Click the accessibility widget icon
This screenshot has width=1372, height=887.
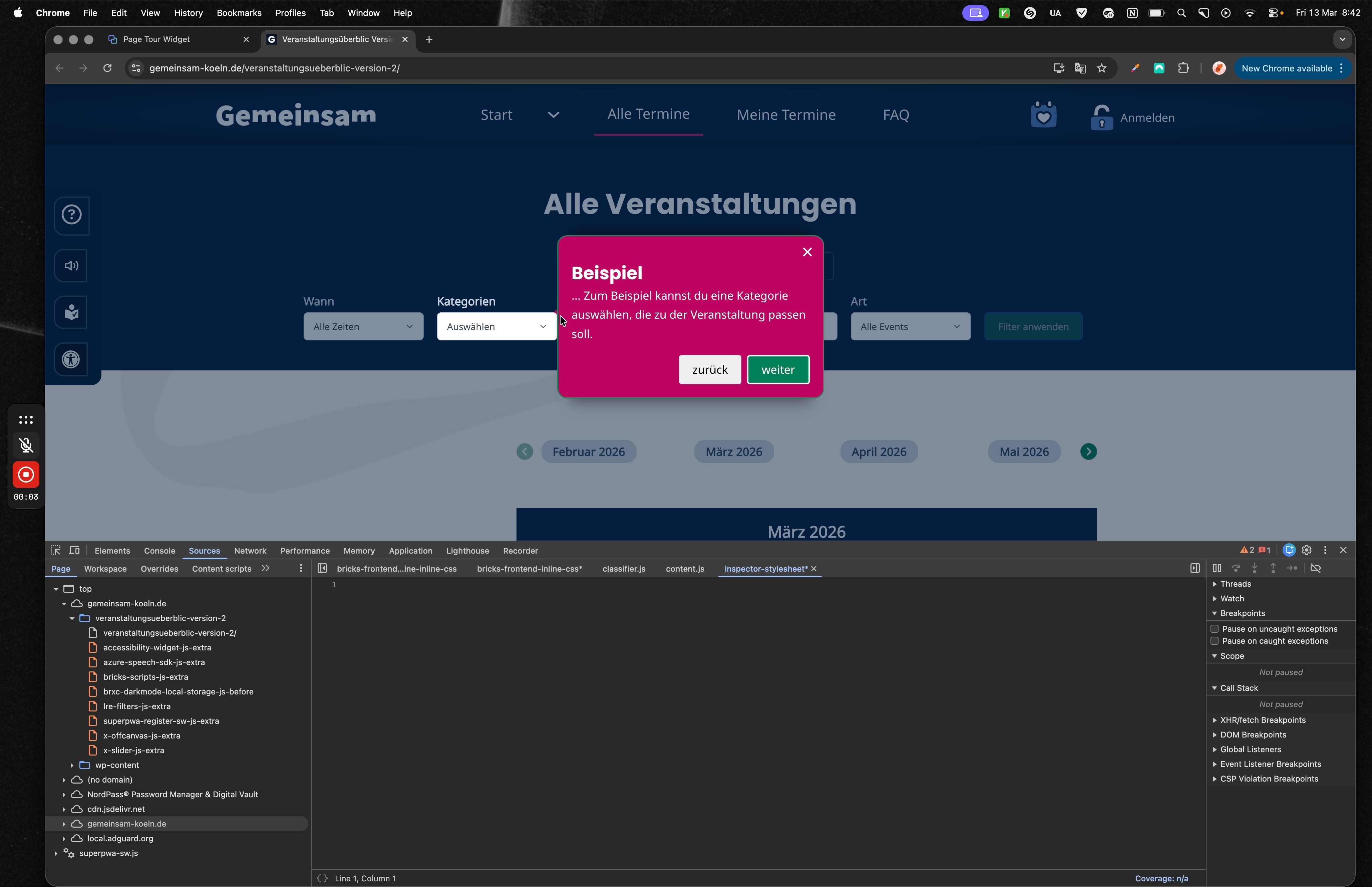(x=71, y=359)
